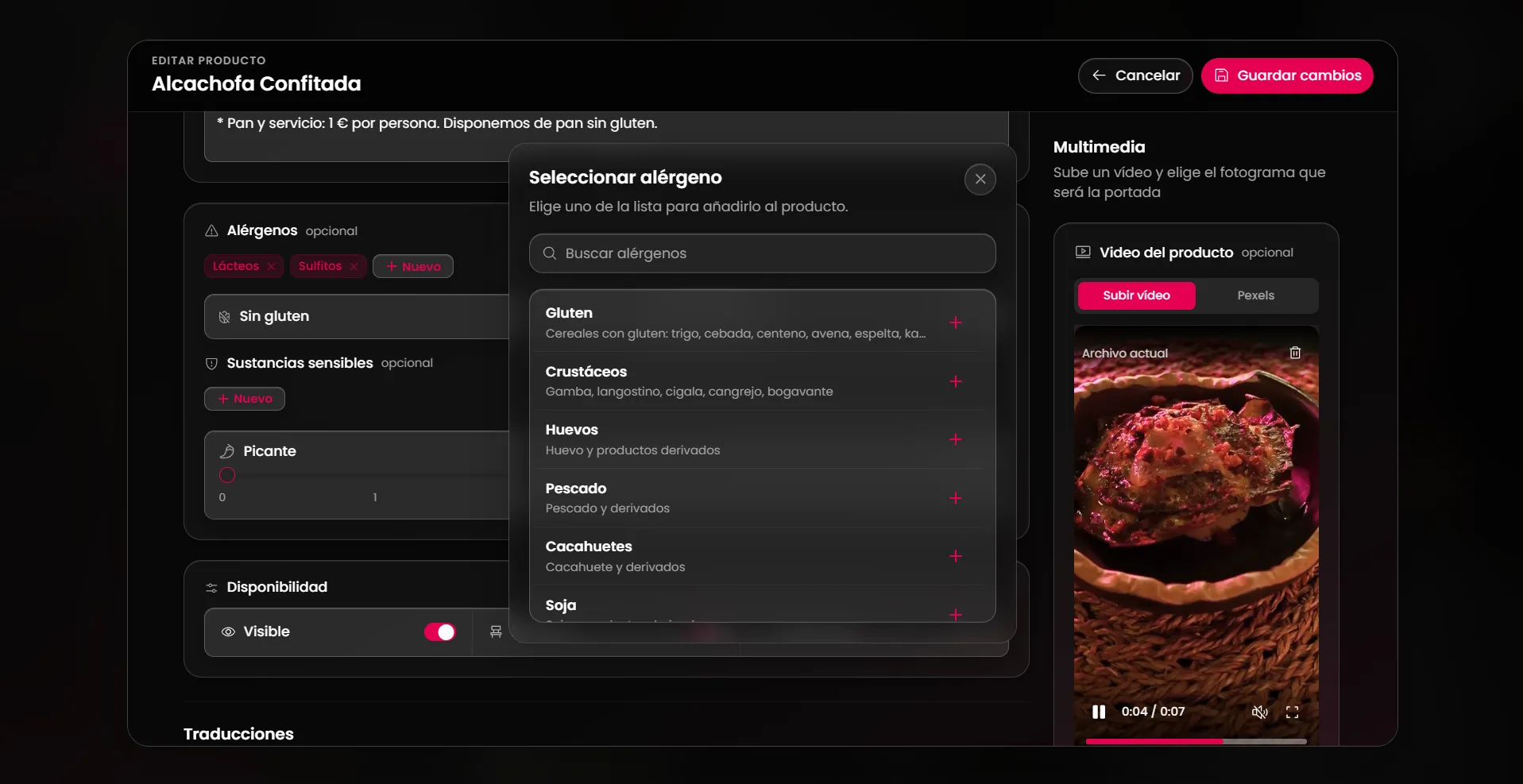Pause the product video

tap(1099, 712)
